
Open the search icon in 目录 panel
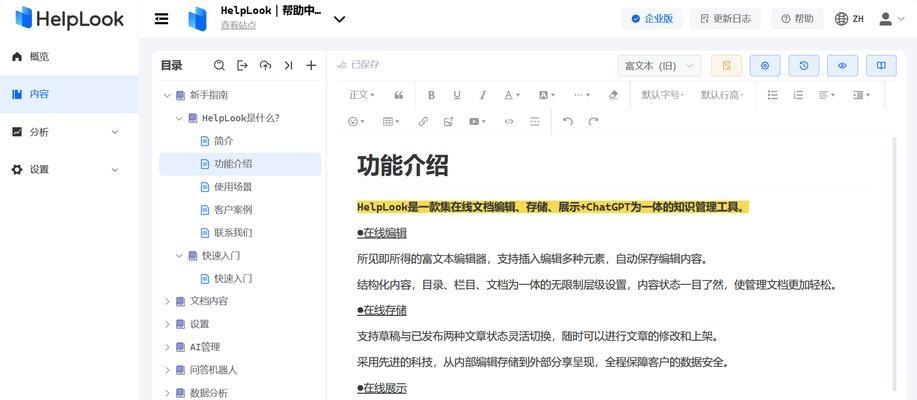(219, 65)
